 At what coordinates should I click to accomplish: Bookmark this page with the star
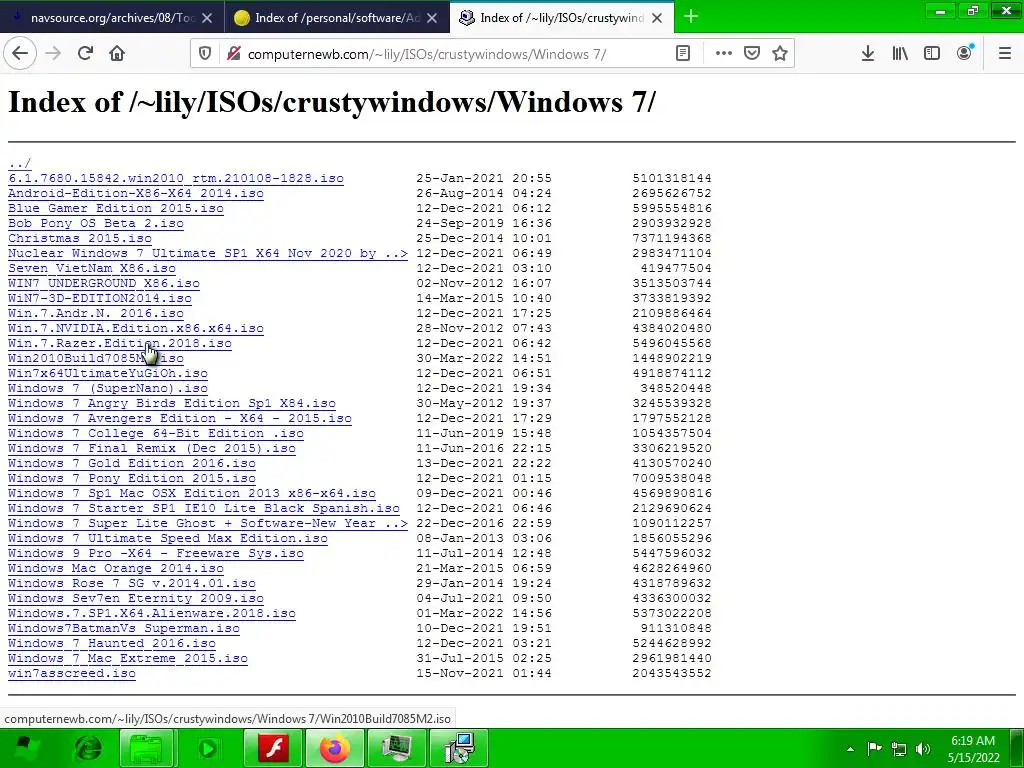(x=780, y=54)
